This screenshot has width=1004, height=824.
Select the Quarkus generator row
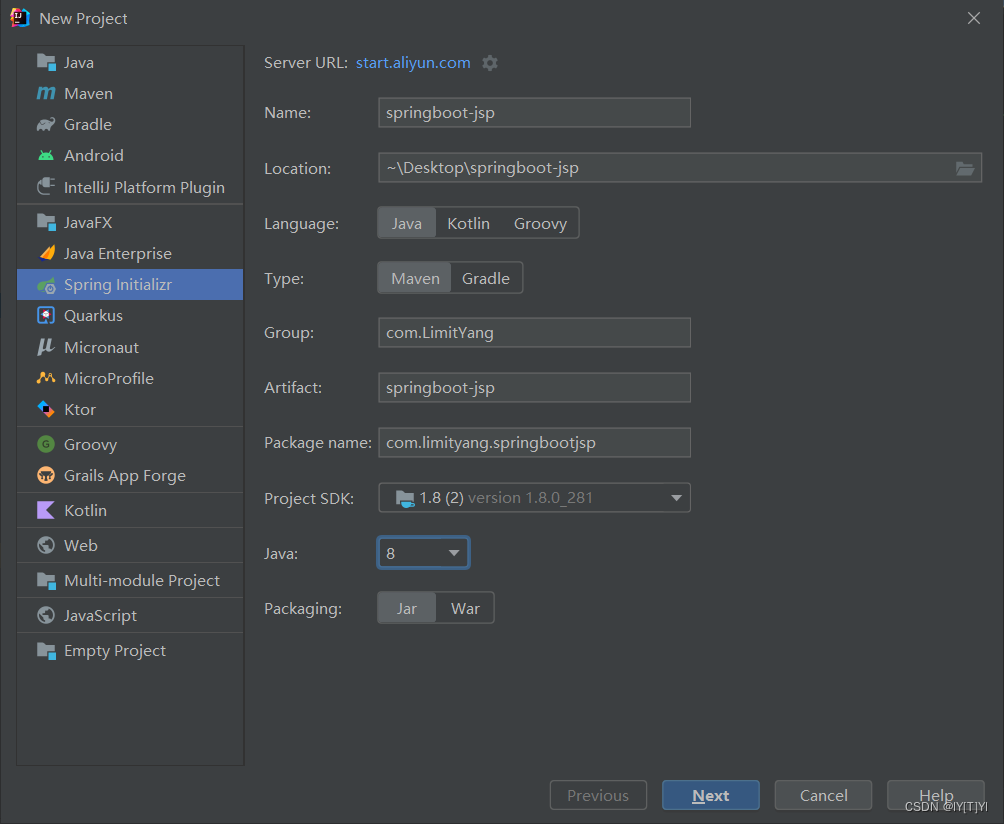[130, 316]
